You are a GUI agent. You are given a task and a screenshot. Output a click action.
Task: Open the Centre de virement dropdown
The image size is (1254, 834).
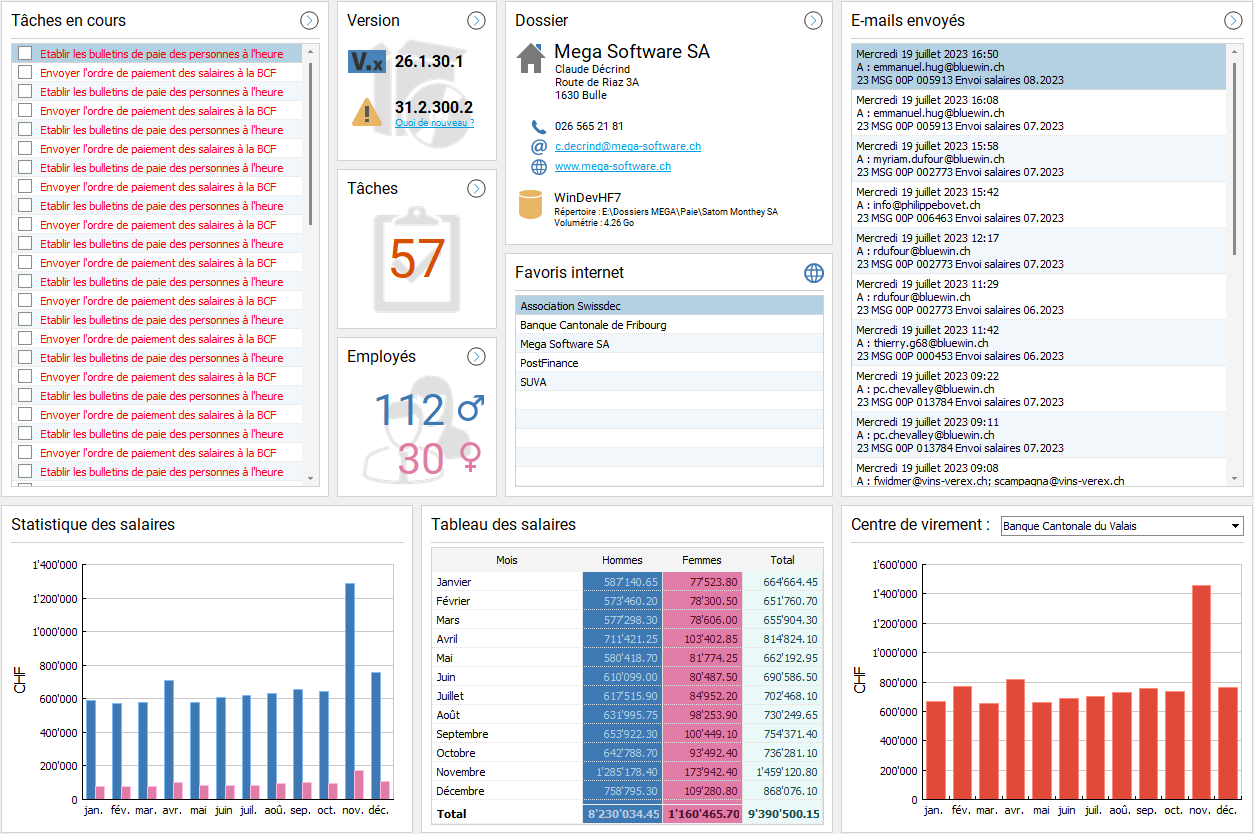[1236, 526]
